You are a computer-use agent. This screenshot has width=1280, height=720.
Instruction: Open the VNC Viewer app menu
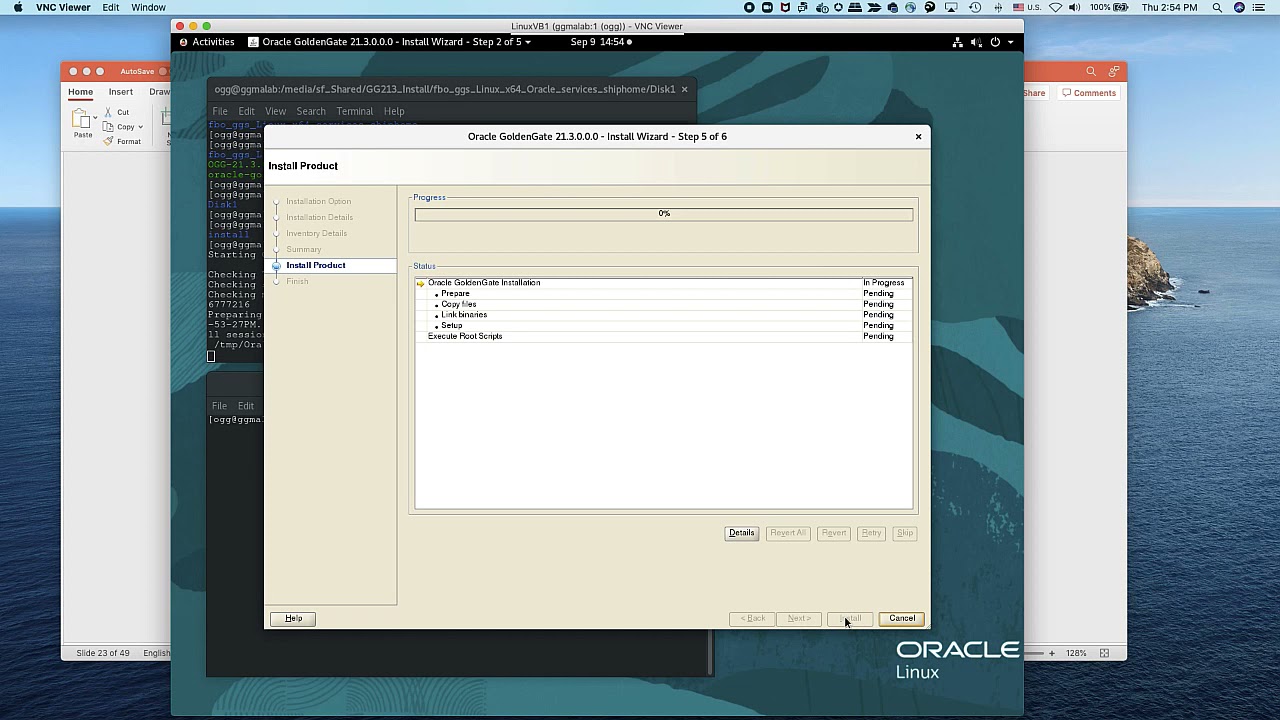click(63, 7)
